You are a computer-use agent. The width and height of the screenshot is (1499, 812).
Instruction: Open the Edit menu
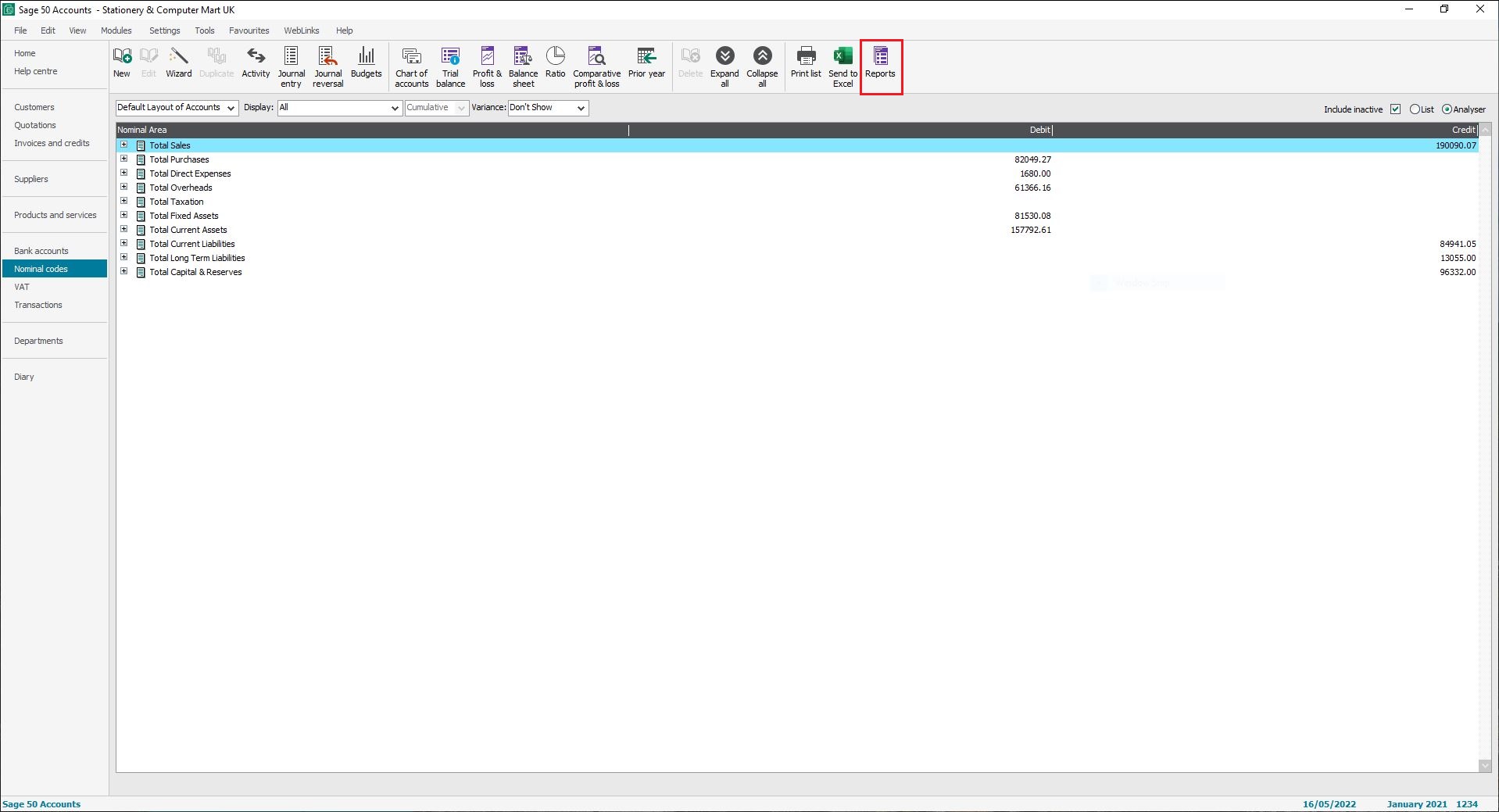pyautogui.click(x=48, y=30)
